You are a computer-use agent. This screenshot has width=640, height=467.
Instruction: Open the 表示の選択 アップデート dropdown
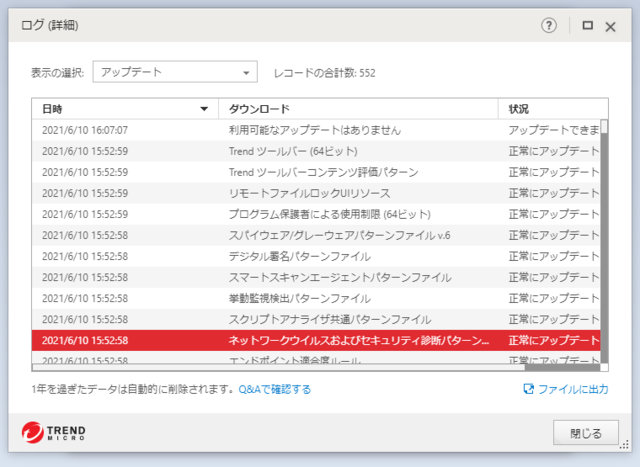(175, 72)
